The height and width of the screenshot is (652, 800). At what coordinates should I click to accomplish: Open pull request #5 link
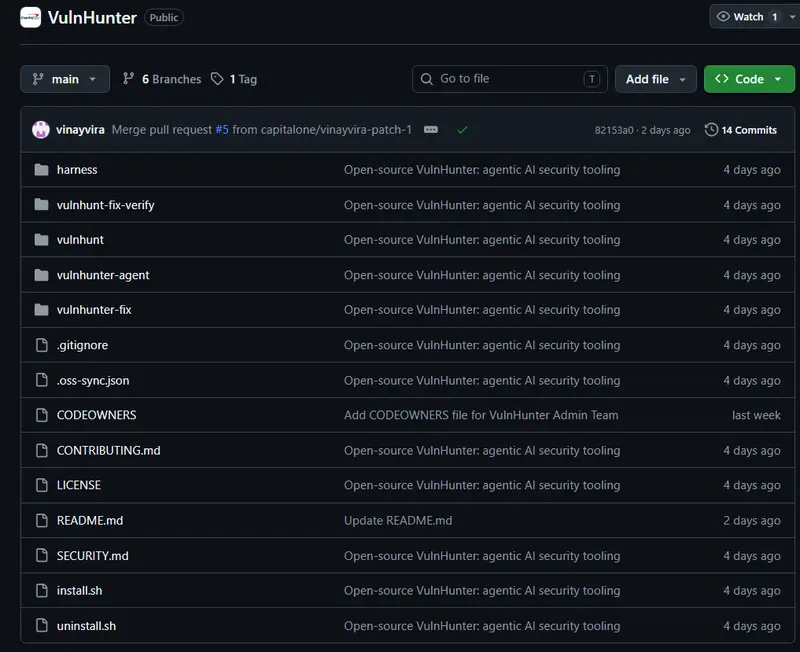tap(222, 130)
